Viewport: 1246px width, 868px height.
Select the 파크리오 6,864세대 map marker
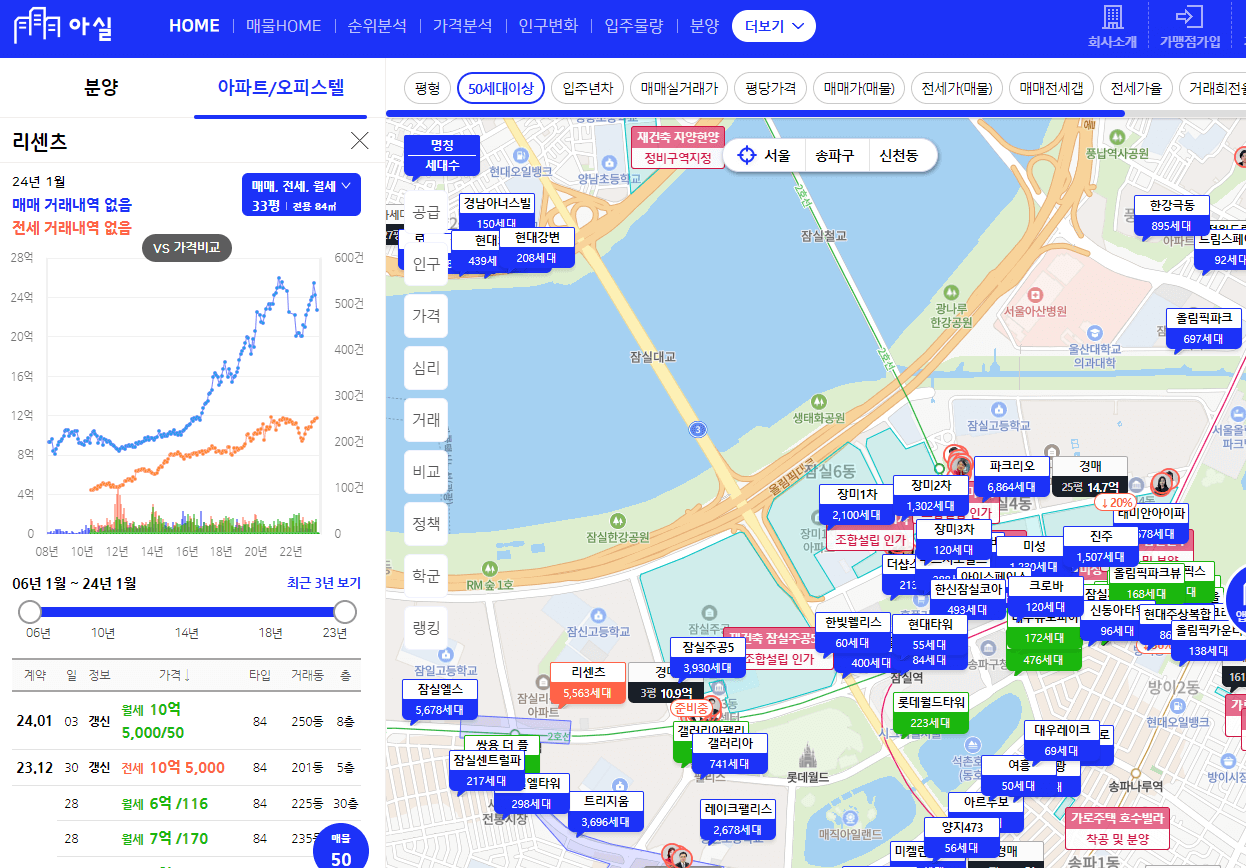pos(1012,476)
